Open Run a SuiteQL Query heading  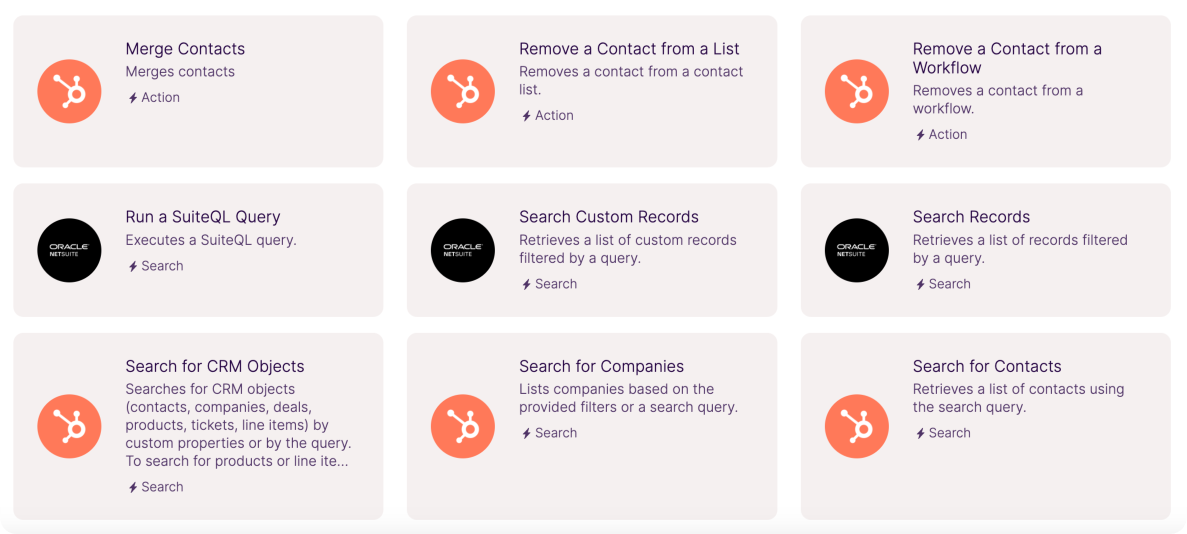coord(202,217)
